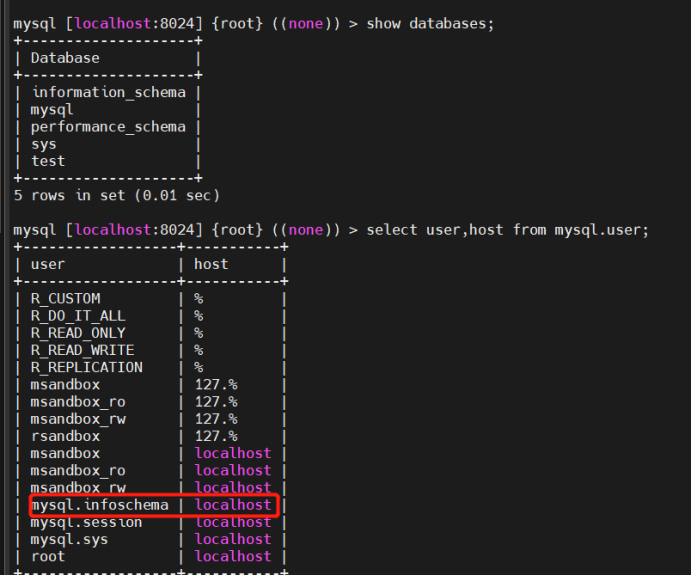
Task: Select the '%' host value for R_DO_IT_ALL
Action: [199, 316]
